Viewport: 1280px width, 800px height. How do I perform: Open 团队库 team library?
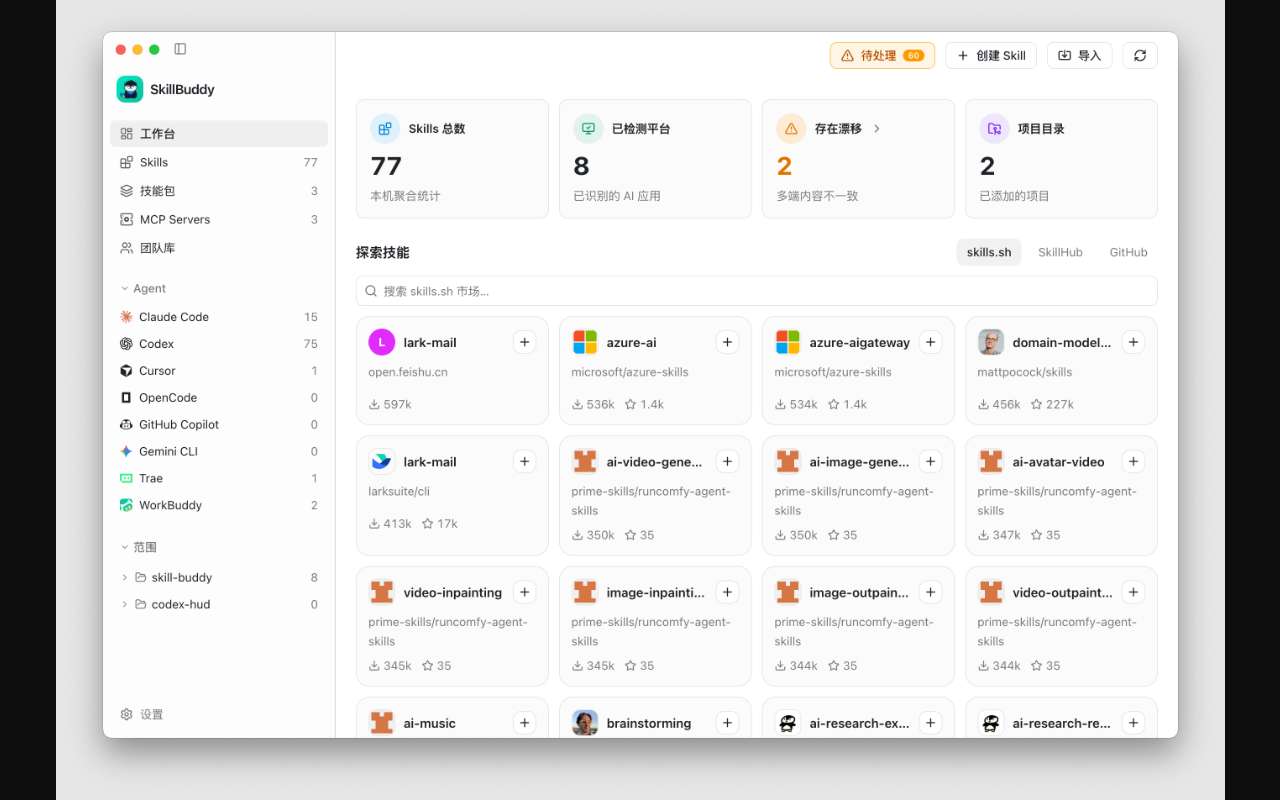click(x=219, y=248)
